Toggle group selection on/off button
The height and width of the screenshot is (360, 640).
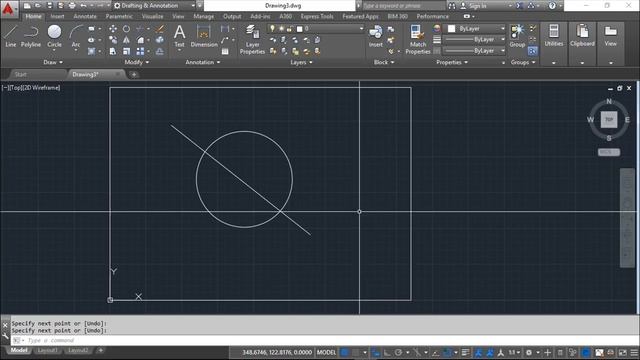tap(532, 51)
